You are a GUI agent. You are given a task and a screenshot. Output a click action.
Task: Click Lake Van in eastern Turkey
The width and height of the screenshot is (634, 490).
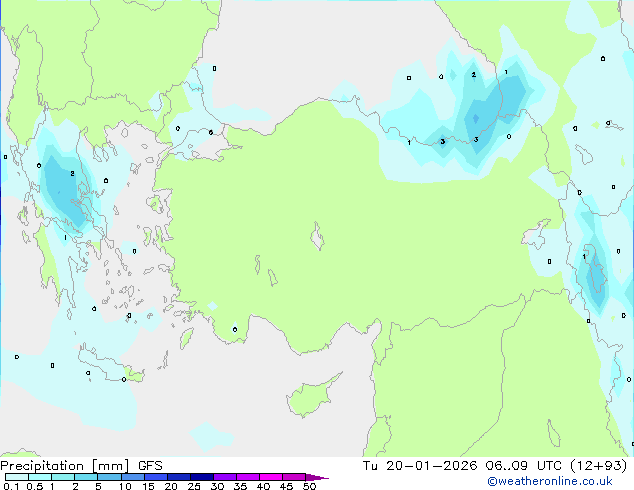tap(536, 234)
